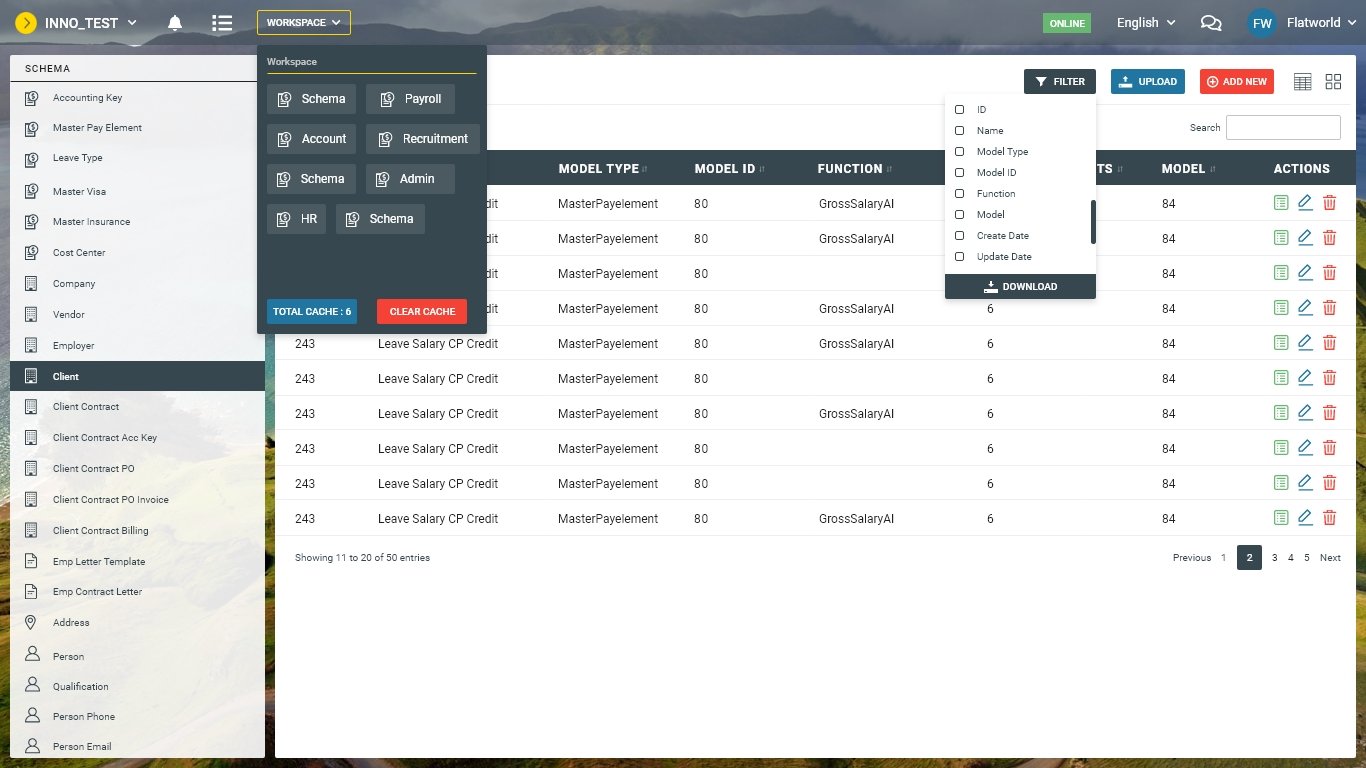
Task: Switch to grid card view icon
Action: [1333, 82]
